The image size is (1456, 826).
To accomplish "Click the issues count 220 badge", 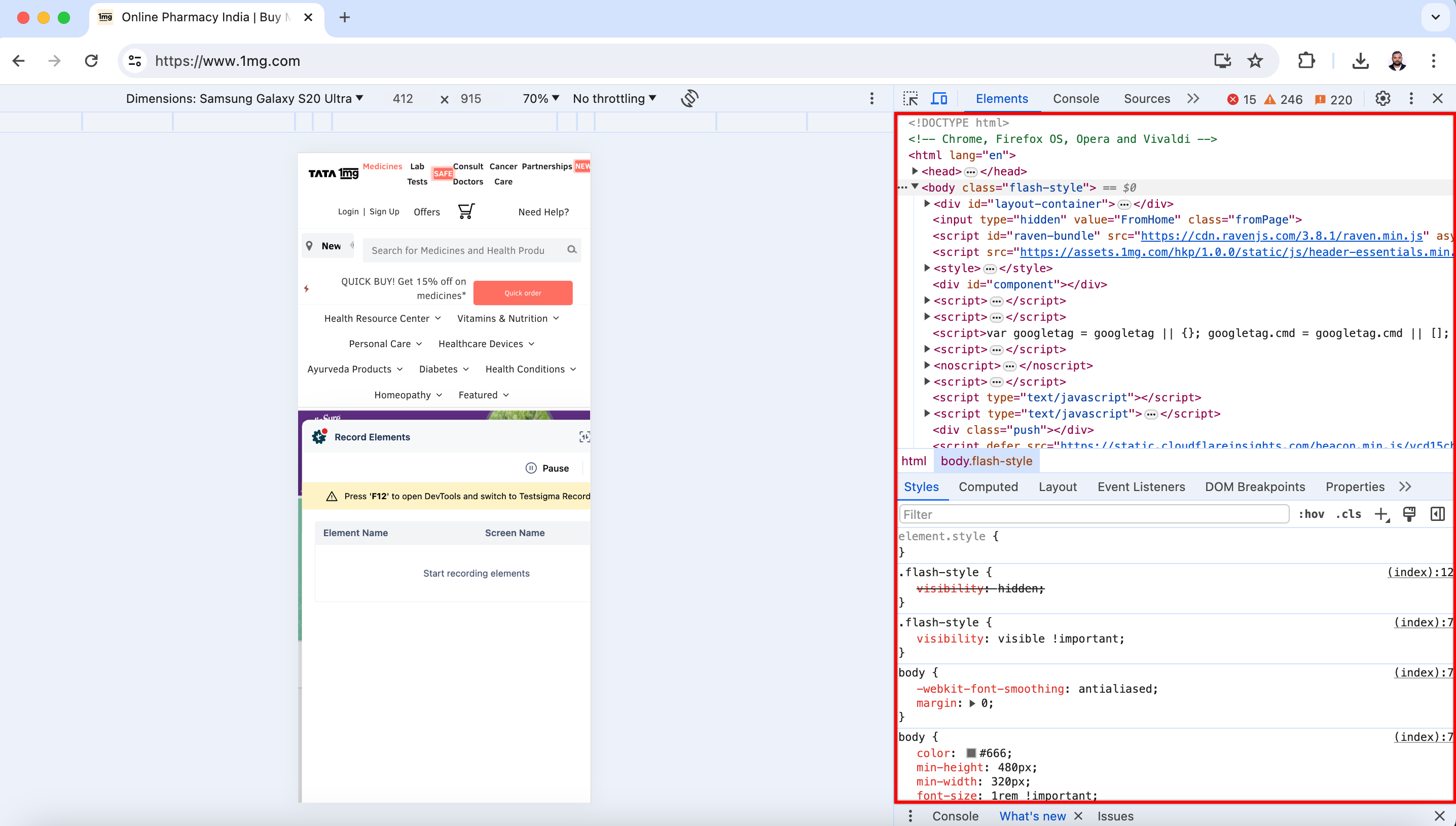I will [1333, 99].
